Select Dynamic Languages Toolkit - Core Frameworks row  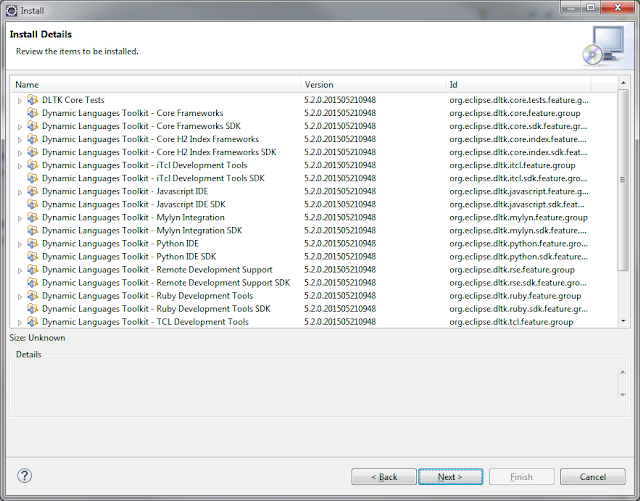(313, 113)
